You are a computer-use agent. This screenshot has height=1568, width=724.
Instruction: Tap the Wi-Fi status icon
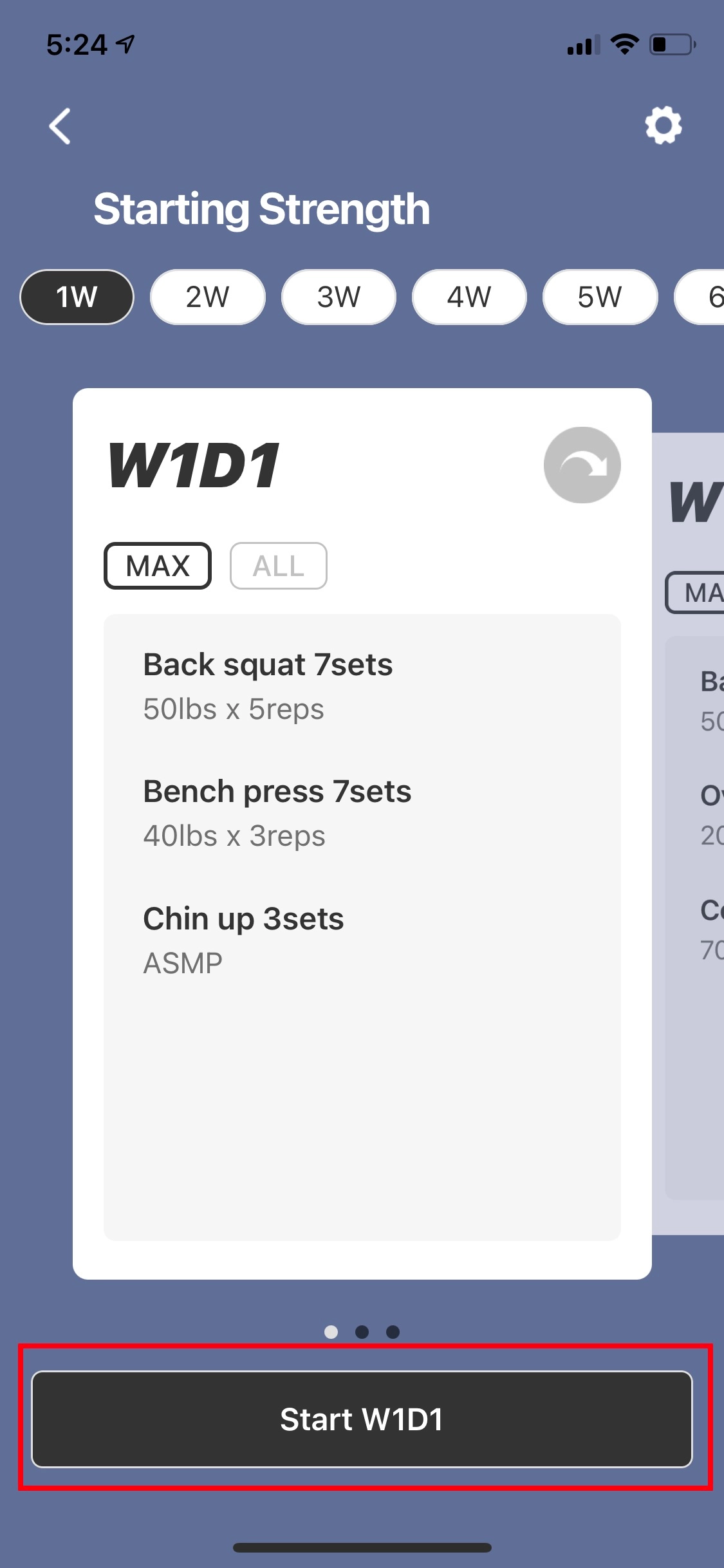point(624,44)
